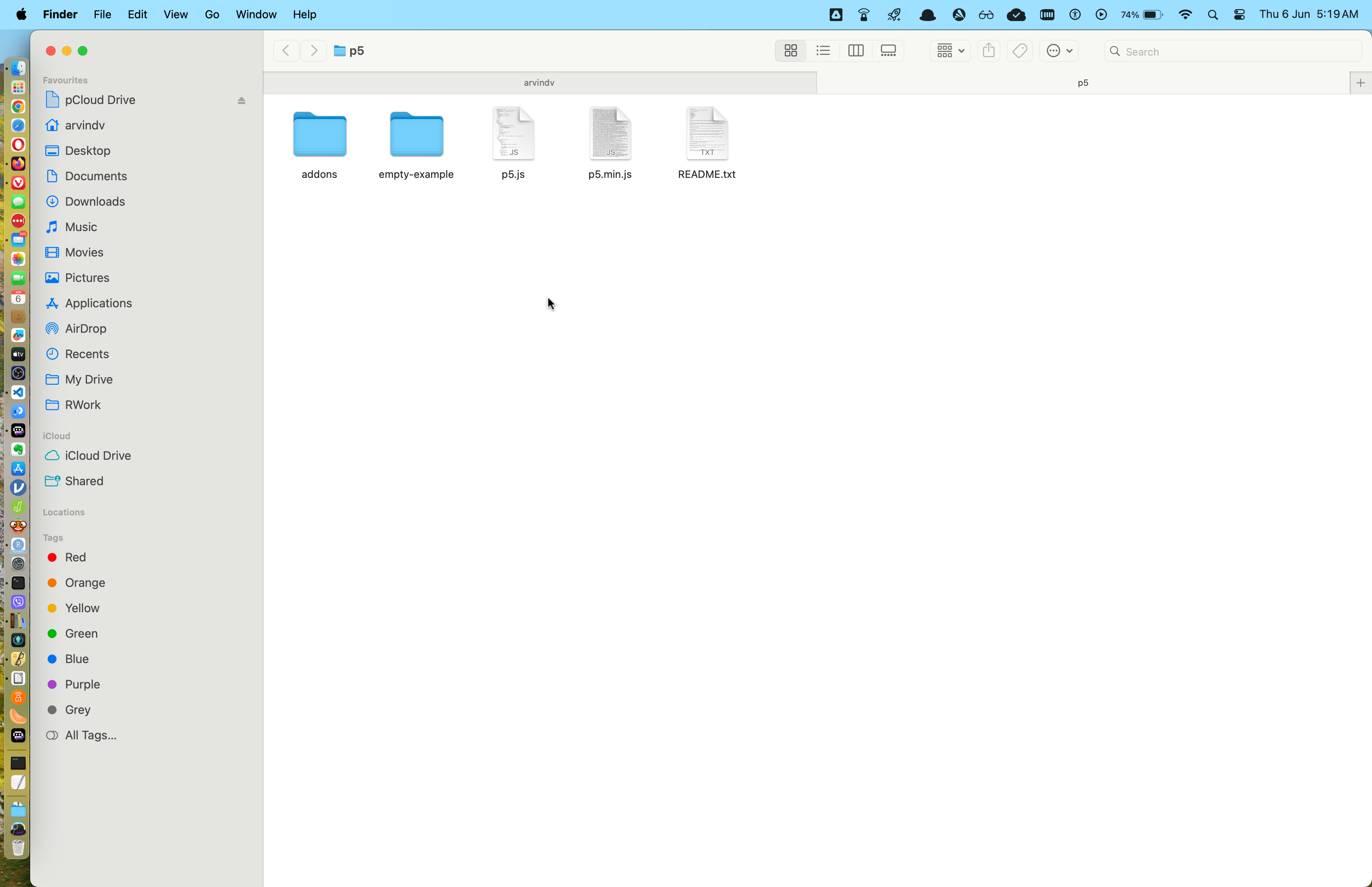The height and width of the screenshot is (887, 1372).
Task: Open Trash in the Dock
Action: (18, 848)
